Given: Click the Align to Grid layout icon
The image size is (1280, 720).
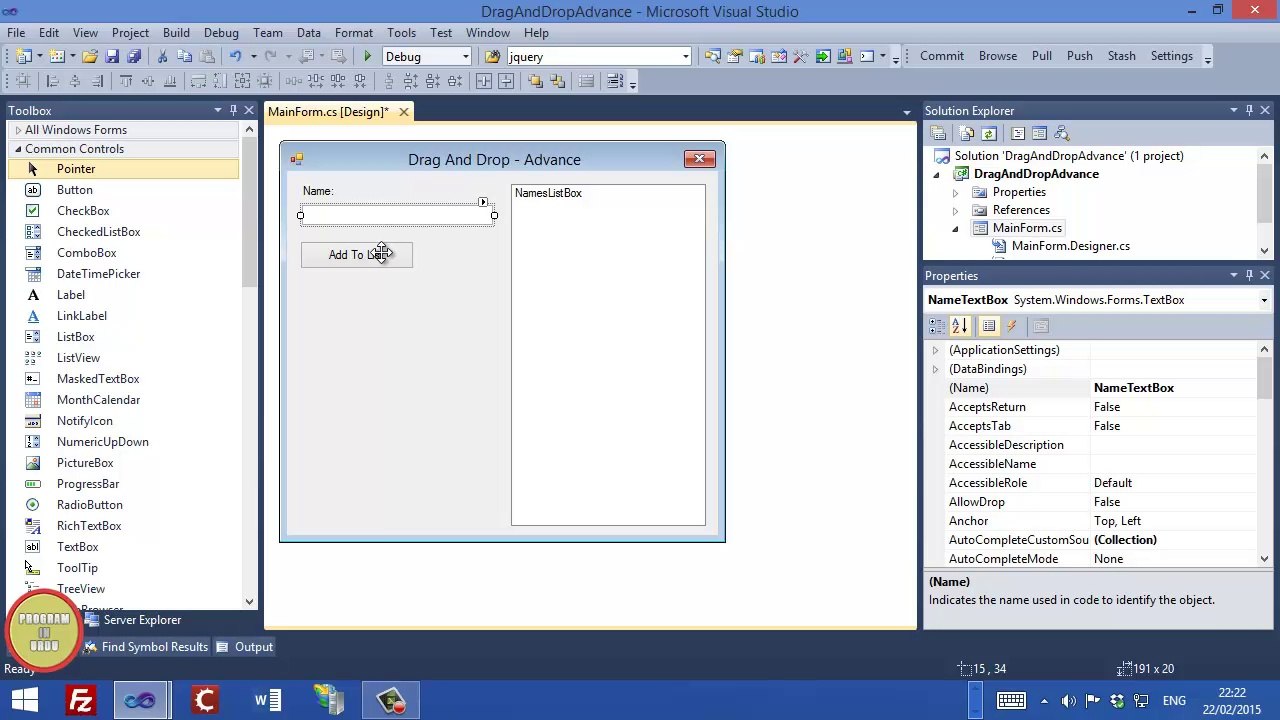Looking at the screenshot, I should pyautogui.click(x=22, y=81).
